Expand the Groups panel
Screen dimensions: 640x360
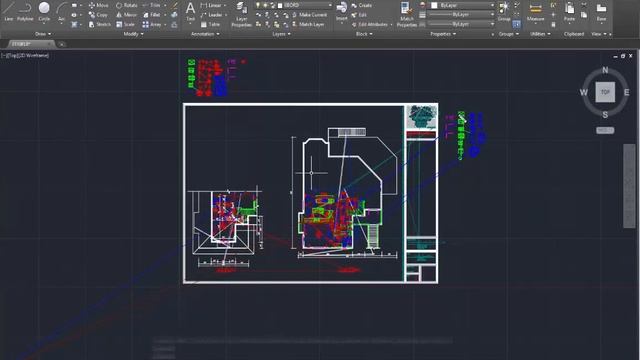point(509,34)
